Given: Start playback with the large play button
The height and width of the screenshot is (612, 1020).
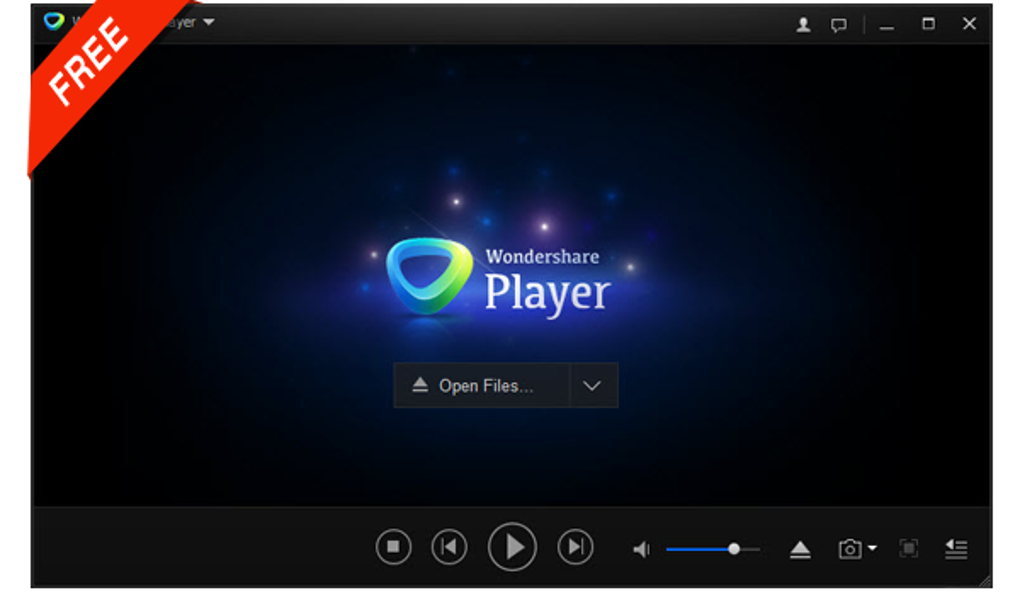Looking at the screenshot, I should [x=513, y=547].
